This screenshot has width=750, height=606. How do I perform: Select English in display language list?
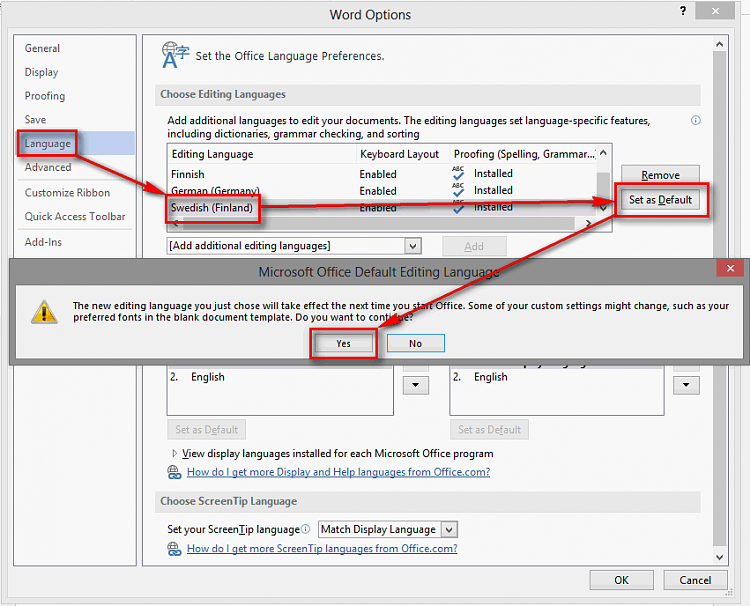(x=208, y=377)
